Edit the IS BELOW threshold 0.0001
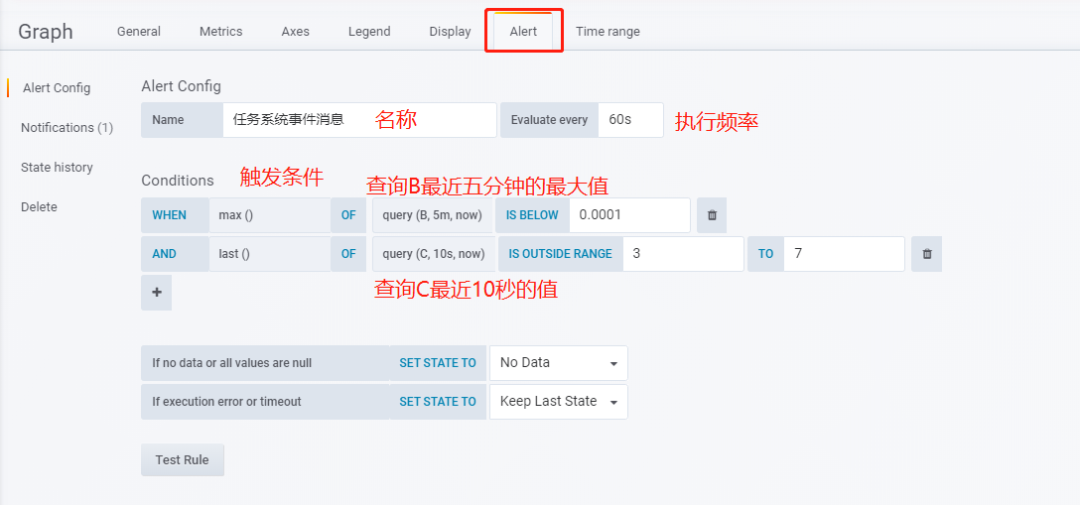This screenshot has width=1080, height=505. [630, 215]
